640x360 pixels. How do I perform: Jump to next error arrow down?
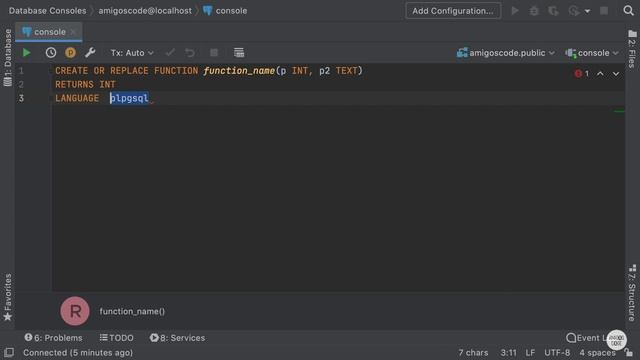616,74
